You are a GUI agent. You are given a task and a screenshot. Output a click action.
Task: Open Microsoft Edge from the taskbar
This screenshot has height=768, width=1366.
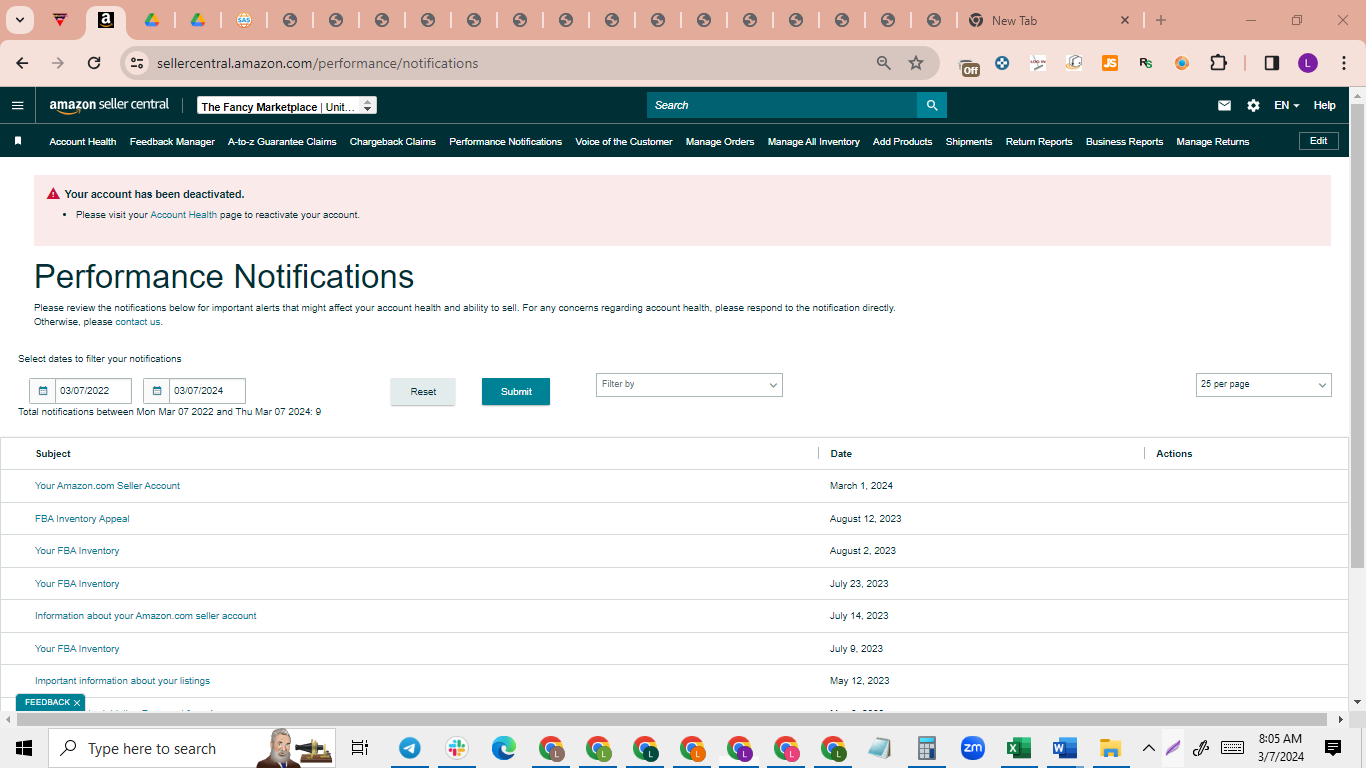[504, 748]
